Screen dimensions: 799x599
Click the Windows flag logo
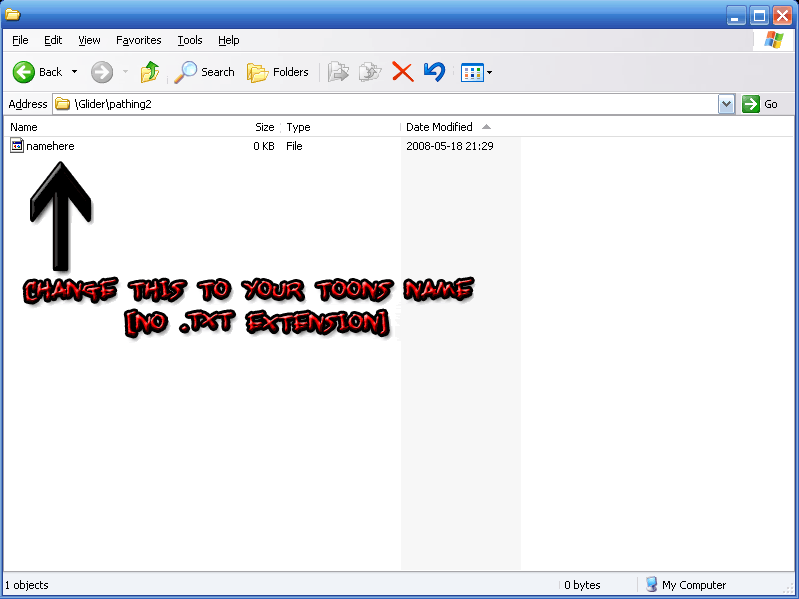774,40
